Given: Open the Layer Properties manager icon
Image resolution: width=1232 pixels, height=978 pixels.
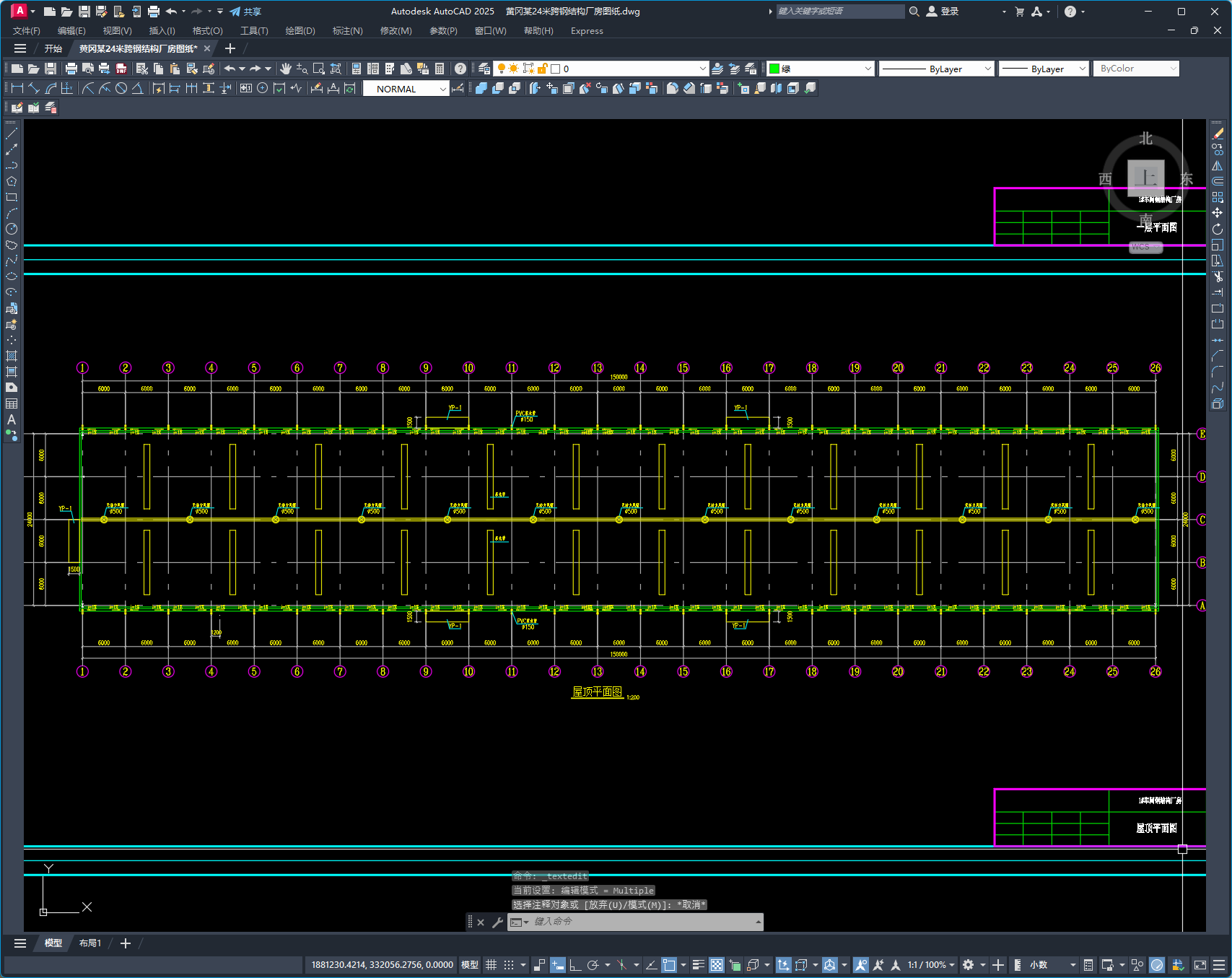Looking at the screenshot, I should pyautogui.click(x=484, y=69).
